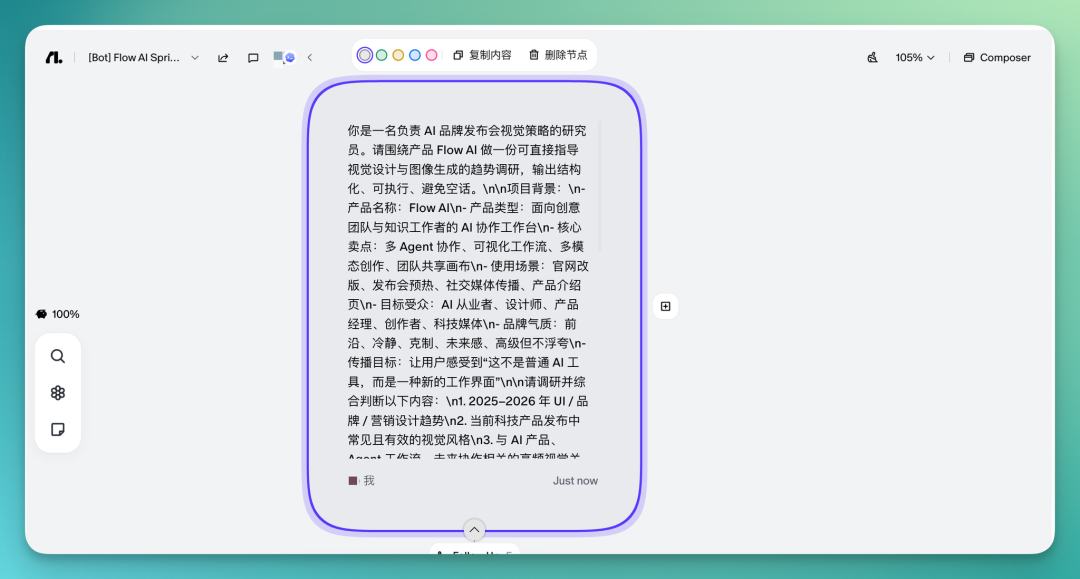Add a sticky note from left toolbar
Viewport: 1080px width, 579px height.
point(58,430)
